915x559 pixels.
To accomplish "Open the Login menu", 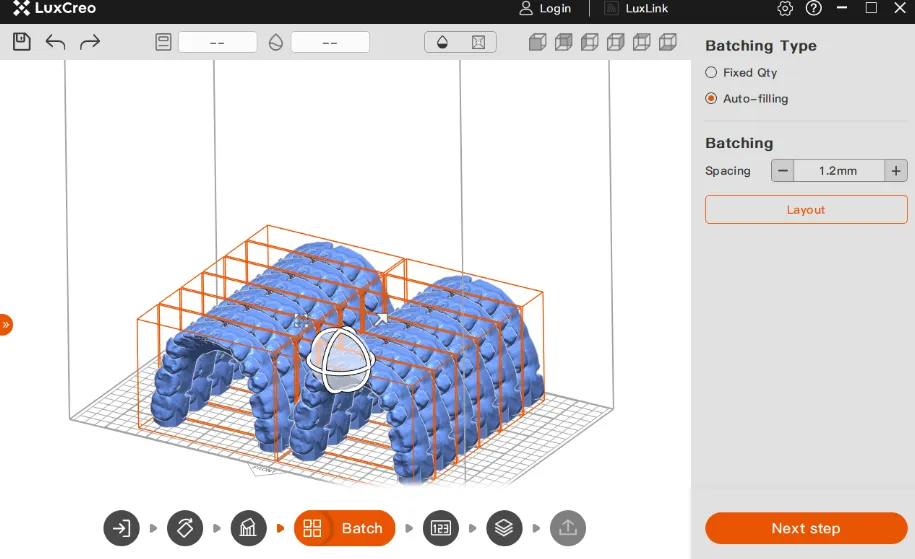I will point(545,8).
